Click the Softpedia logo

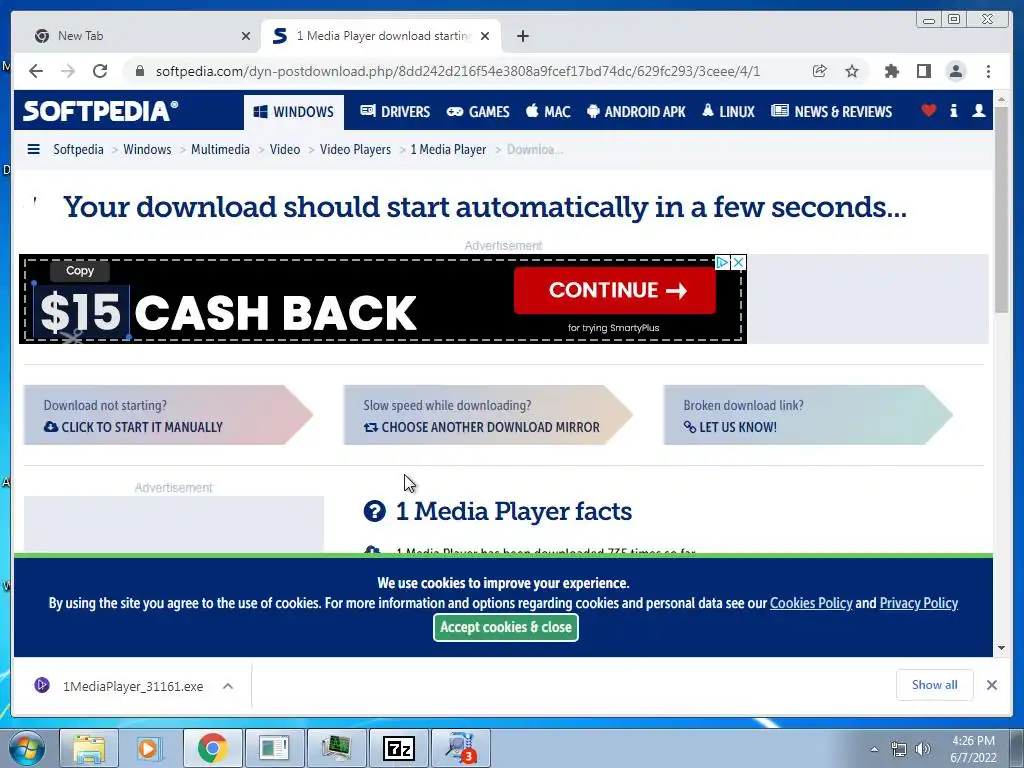pyautogui.click(x=100, y=111)
